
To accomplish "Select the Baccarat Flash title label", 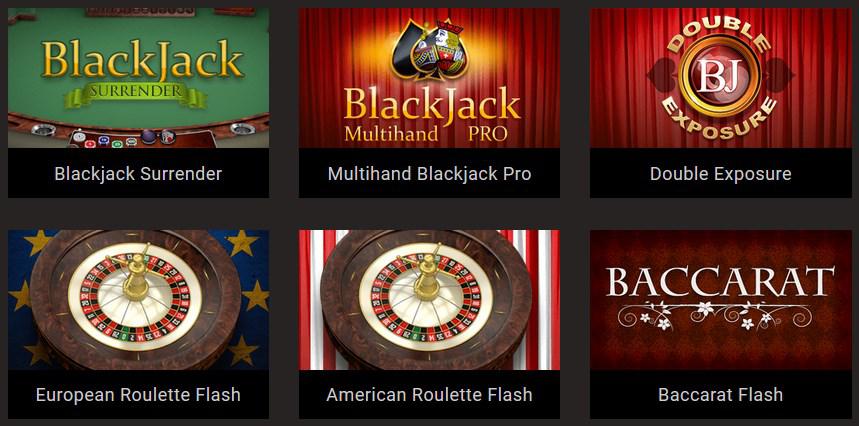I will pyautogui.click(x=720, y=394).
